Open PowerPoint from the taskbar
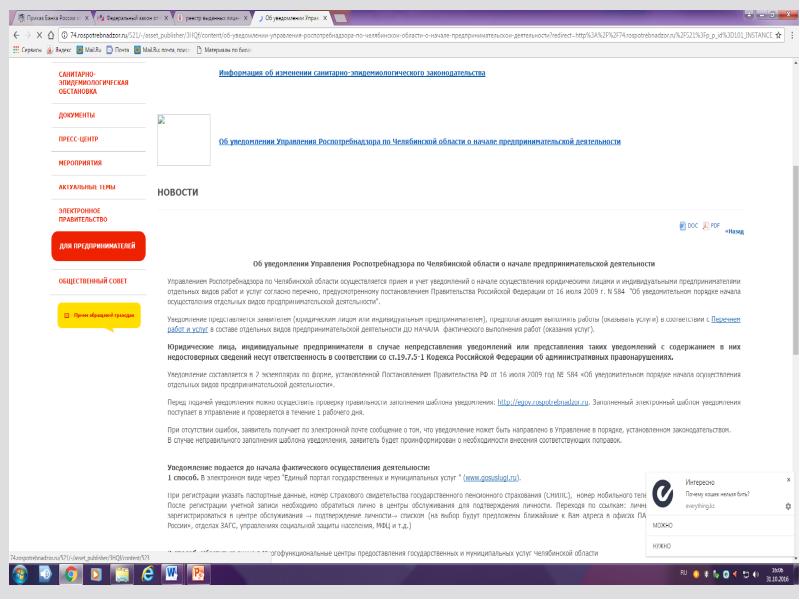 pyautogui.click(x=197, y=574)
